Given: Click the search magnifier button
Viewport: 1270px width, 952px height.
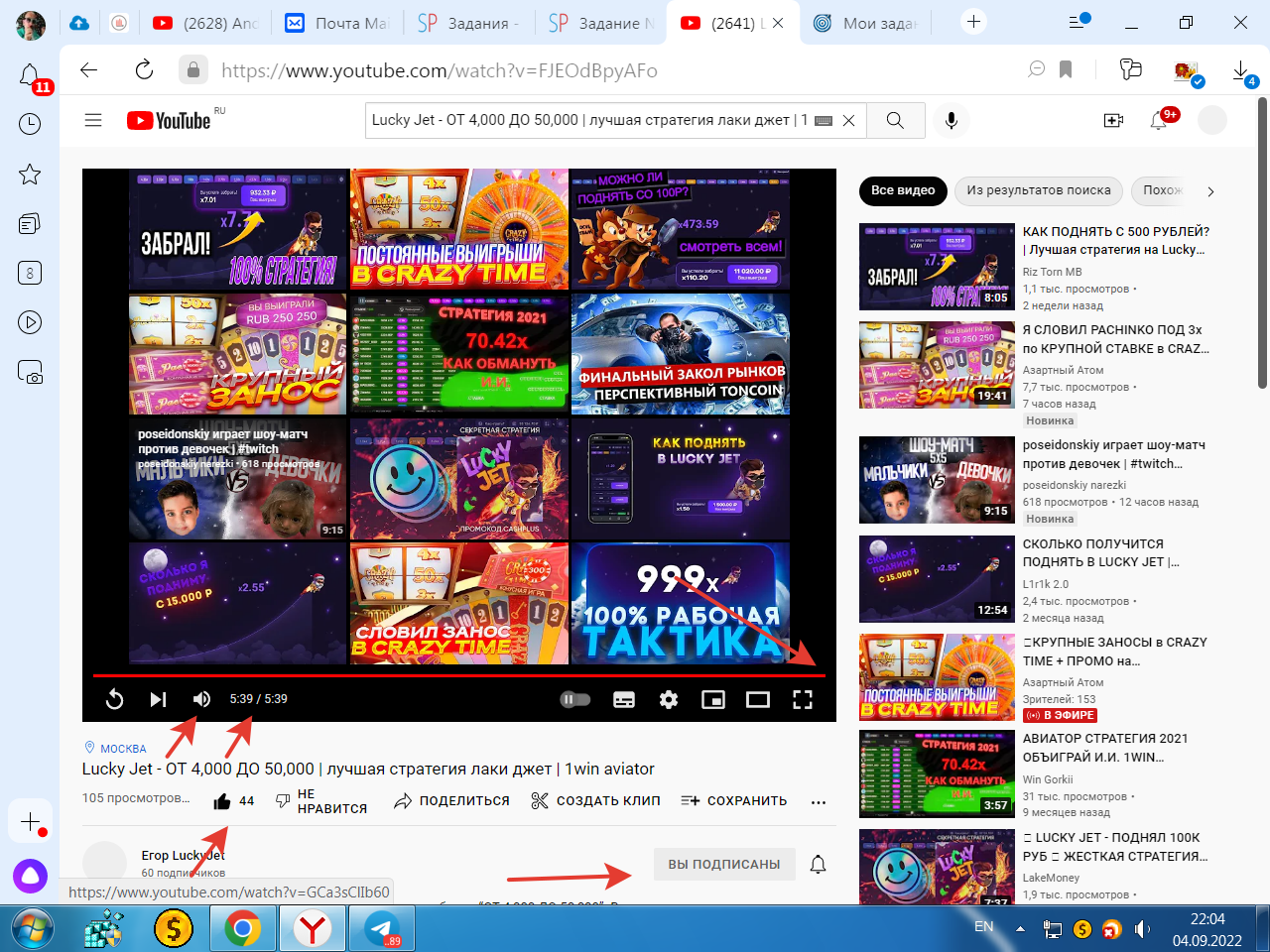Looking at the screenshot, I should tap(895, 120).
